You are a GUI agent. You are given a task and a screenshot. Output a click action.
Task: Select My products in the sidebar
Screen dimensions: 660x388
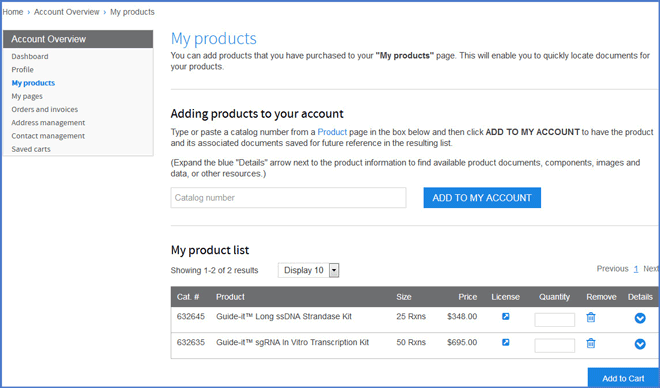33,83
